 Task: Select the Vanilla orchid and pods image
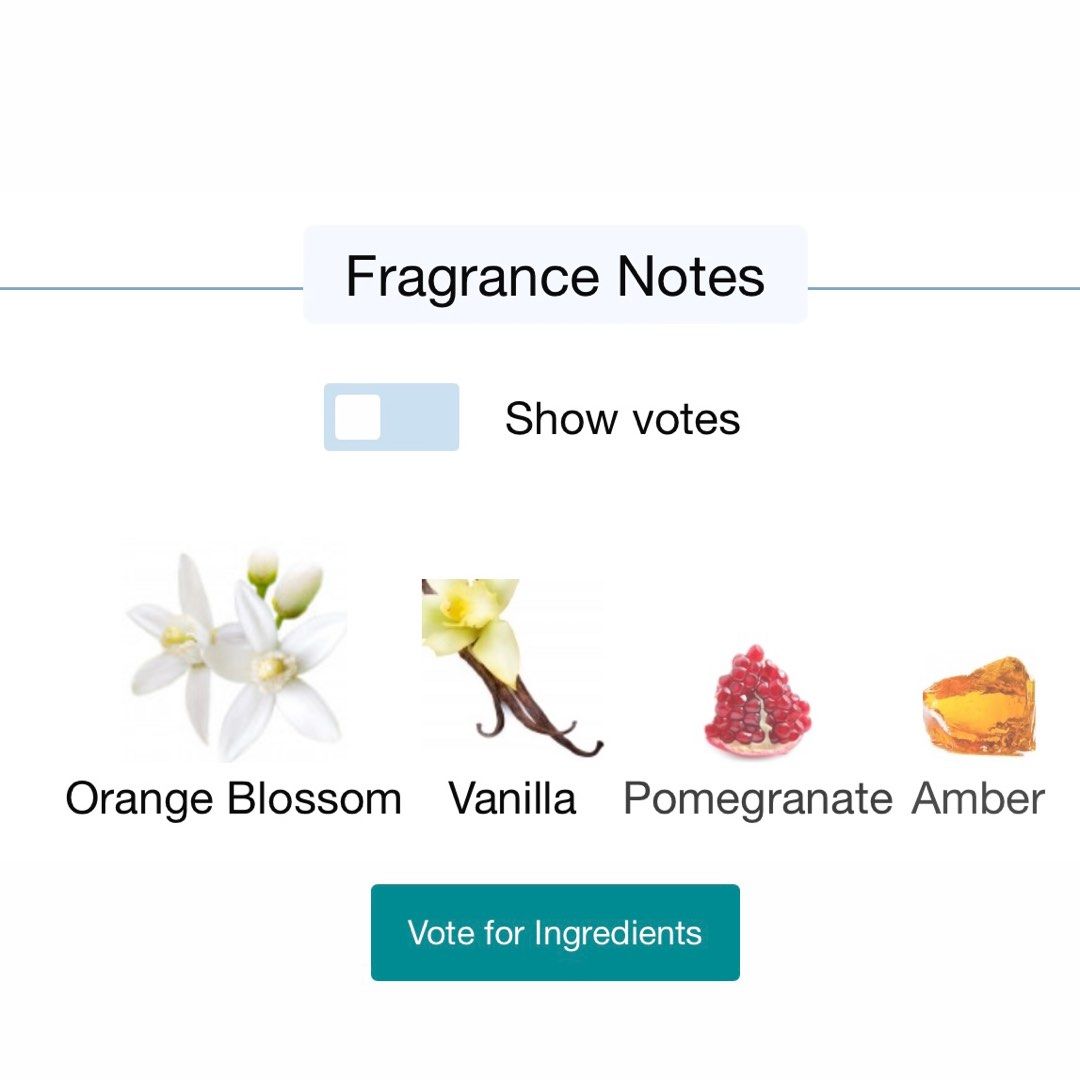coord(511,667)
